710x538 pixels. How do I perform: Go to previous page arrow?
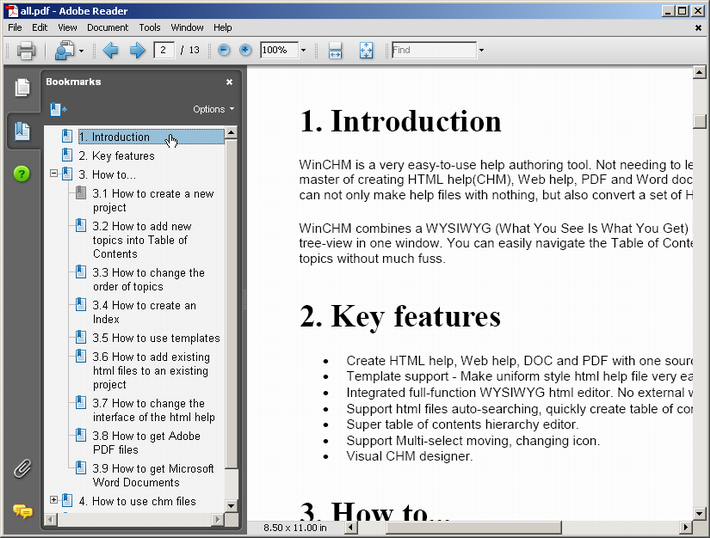tap(110, 50)
